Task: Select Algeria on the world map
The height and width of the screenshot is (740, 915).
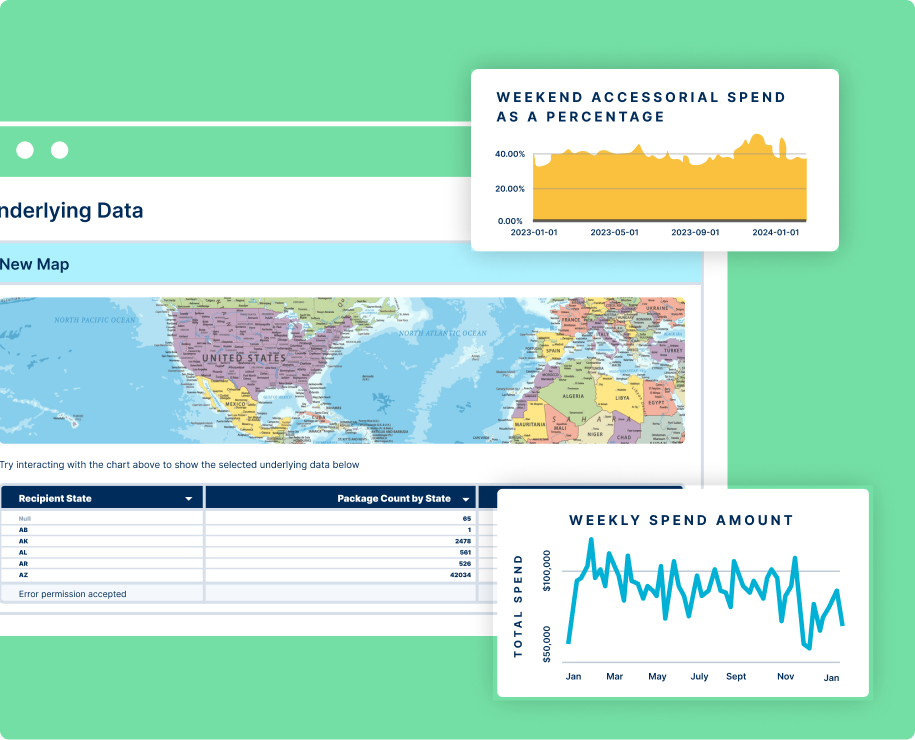Action: tap(573, 396)
